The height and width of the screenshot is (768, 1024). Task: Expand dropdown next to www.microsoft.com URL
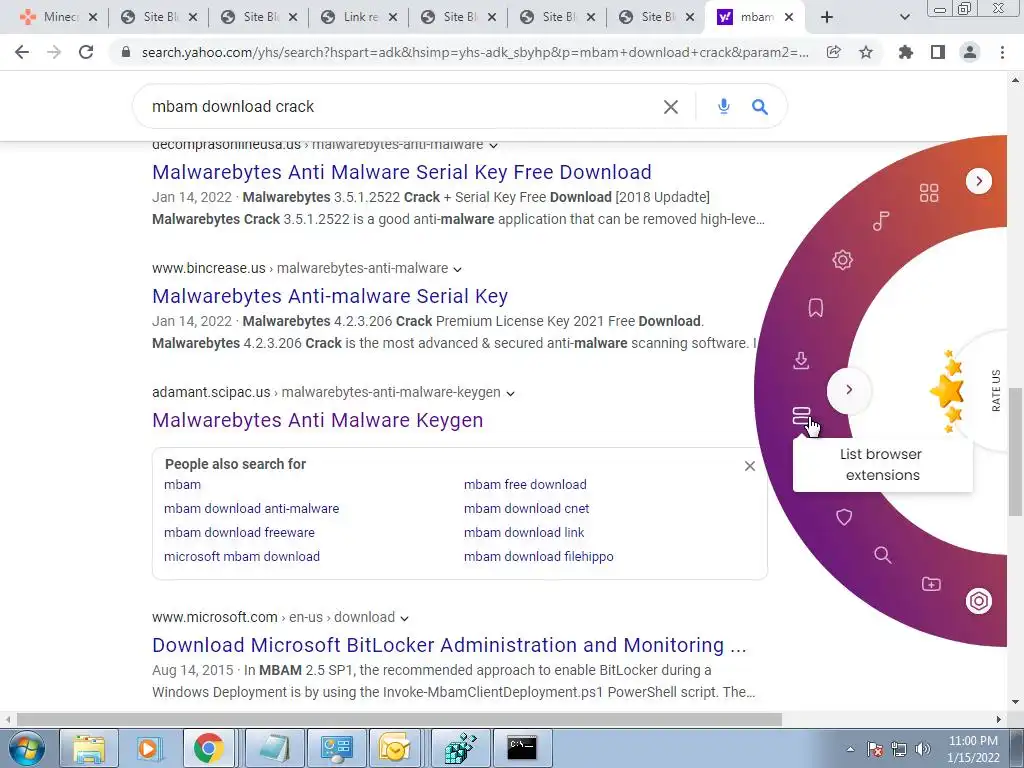tap(404, 618)
